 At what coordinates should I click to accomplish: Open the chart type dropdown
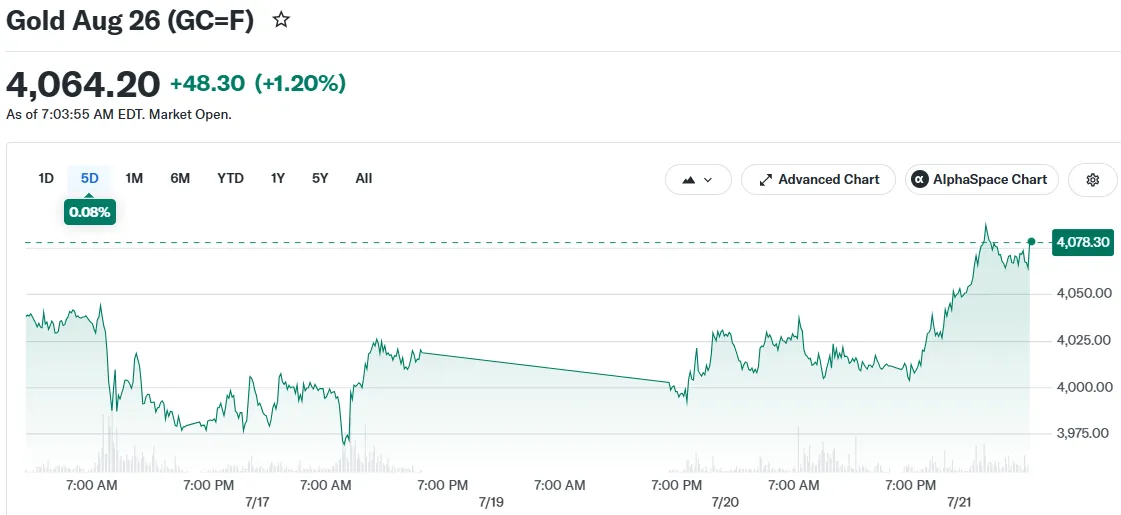pyautogui.click(x=698, y=180)
